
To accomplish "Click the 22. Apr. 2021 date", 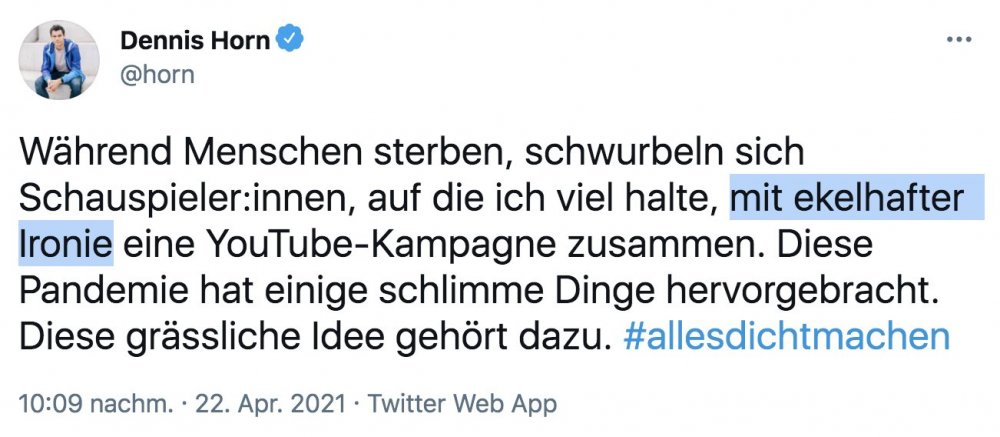I will [271, 403].
